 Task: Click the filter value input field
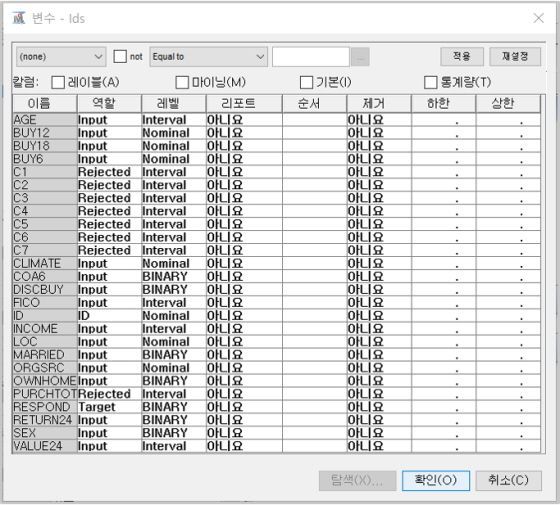pos(311,57)
